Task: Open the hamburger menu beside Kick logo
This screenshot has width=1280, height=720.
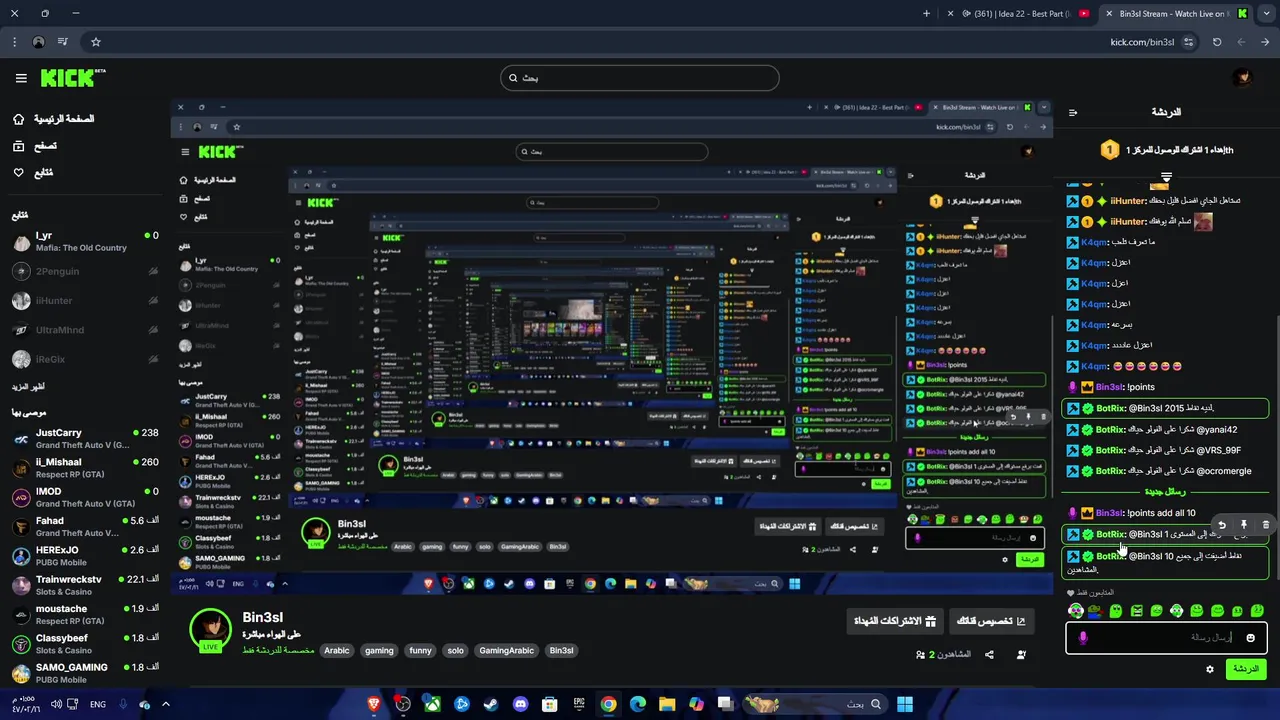Action: coord(21,78)
